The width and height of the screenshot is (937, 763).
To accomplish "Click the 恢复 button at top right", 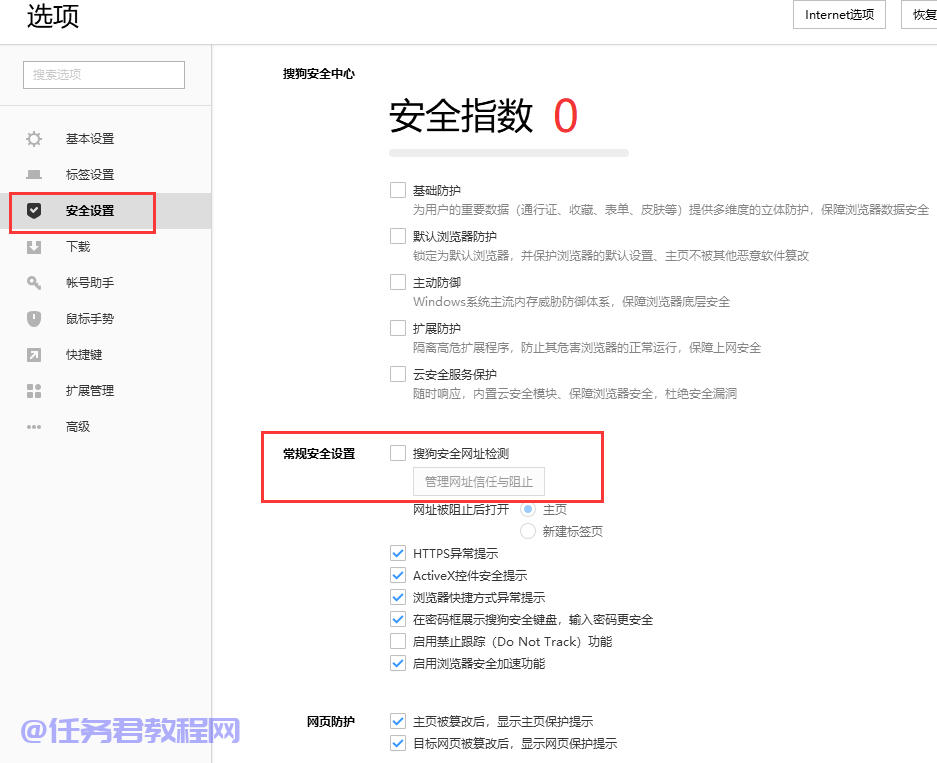I will [919, 14].
